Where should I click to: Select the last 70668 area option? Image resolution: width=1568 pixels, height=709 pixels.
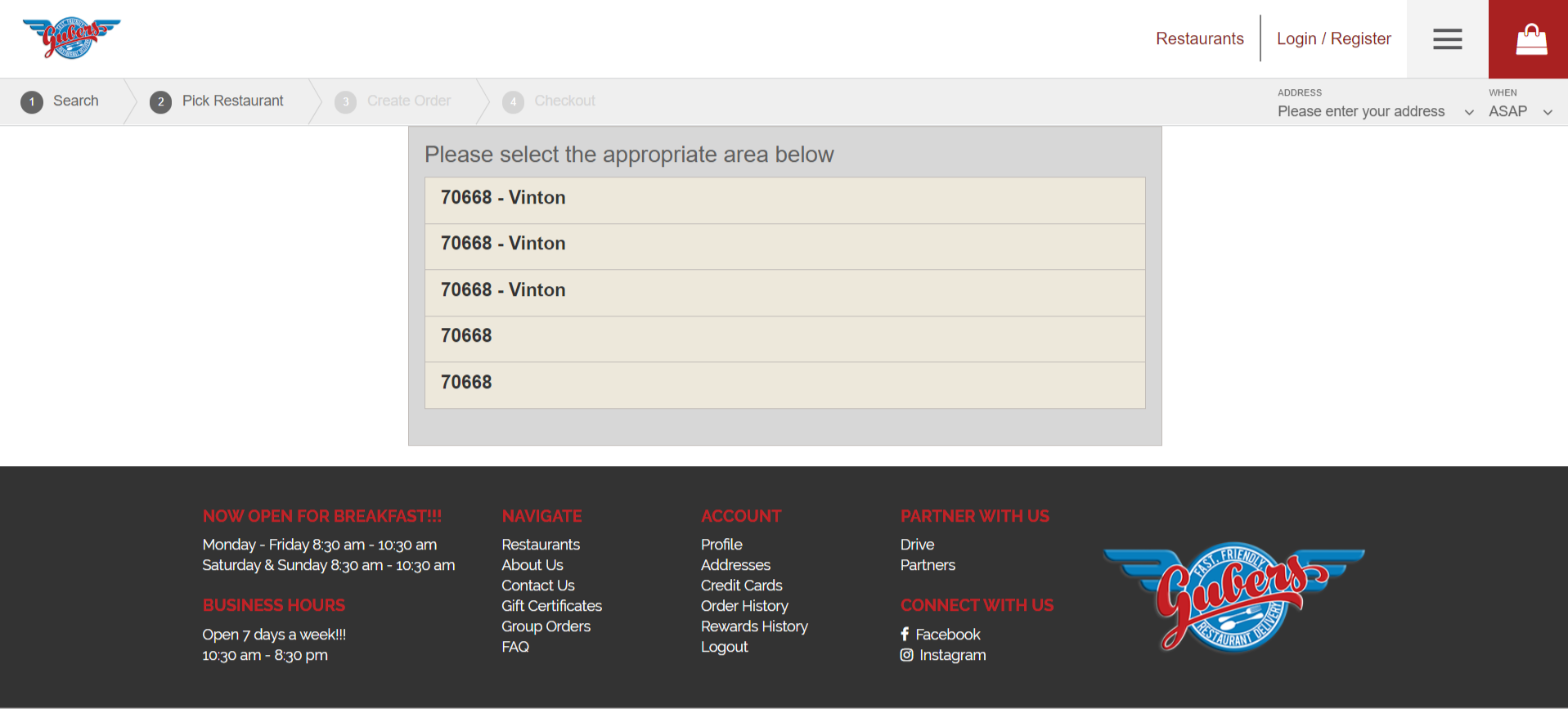pyautogui.click(x=784, y=383)
